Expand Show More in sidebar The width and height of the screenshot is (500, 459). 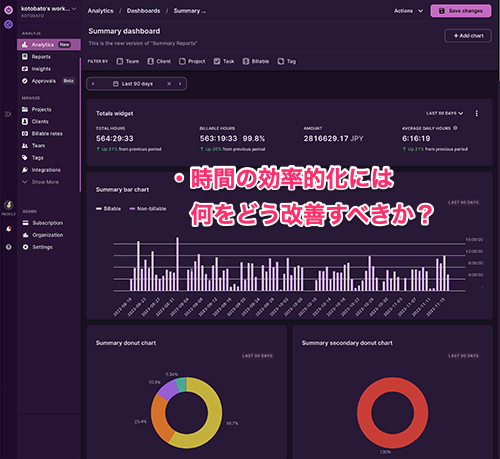point(40,182)
